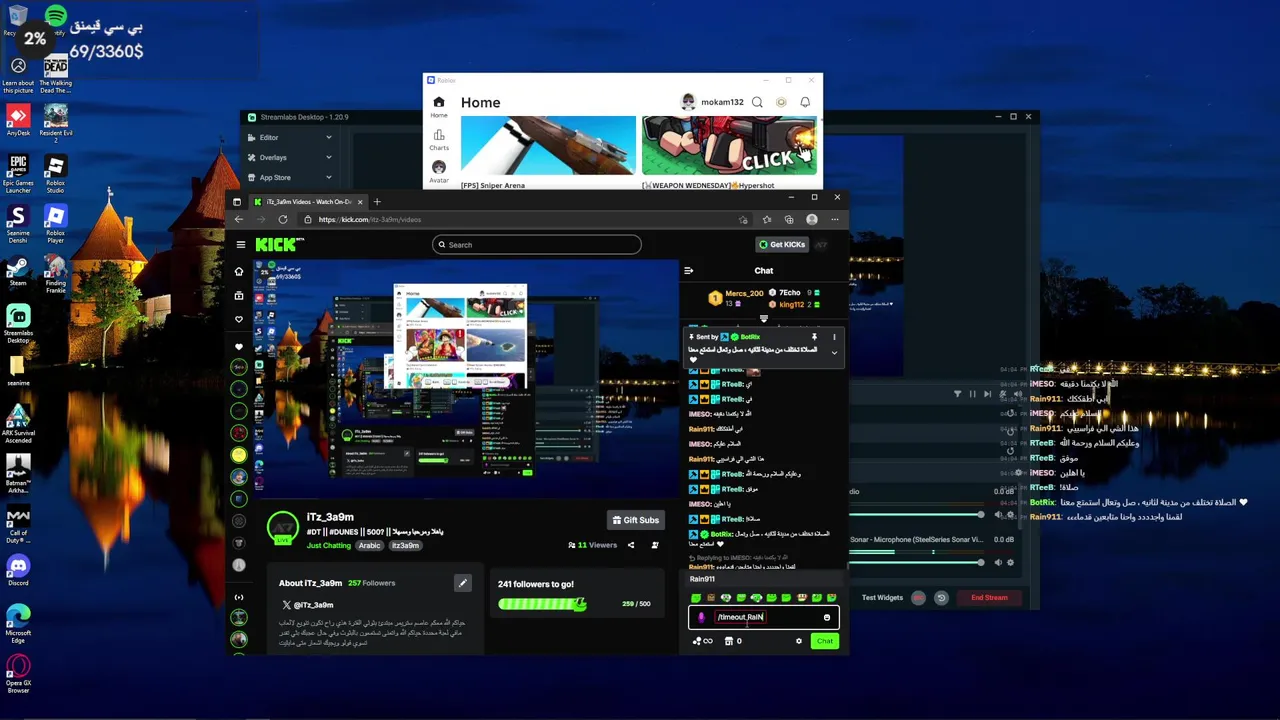Click Test Widgets in Streamlabs

click(x=882, y=598)
